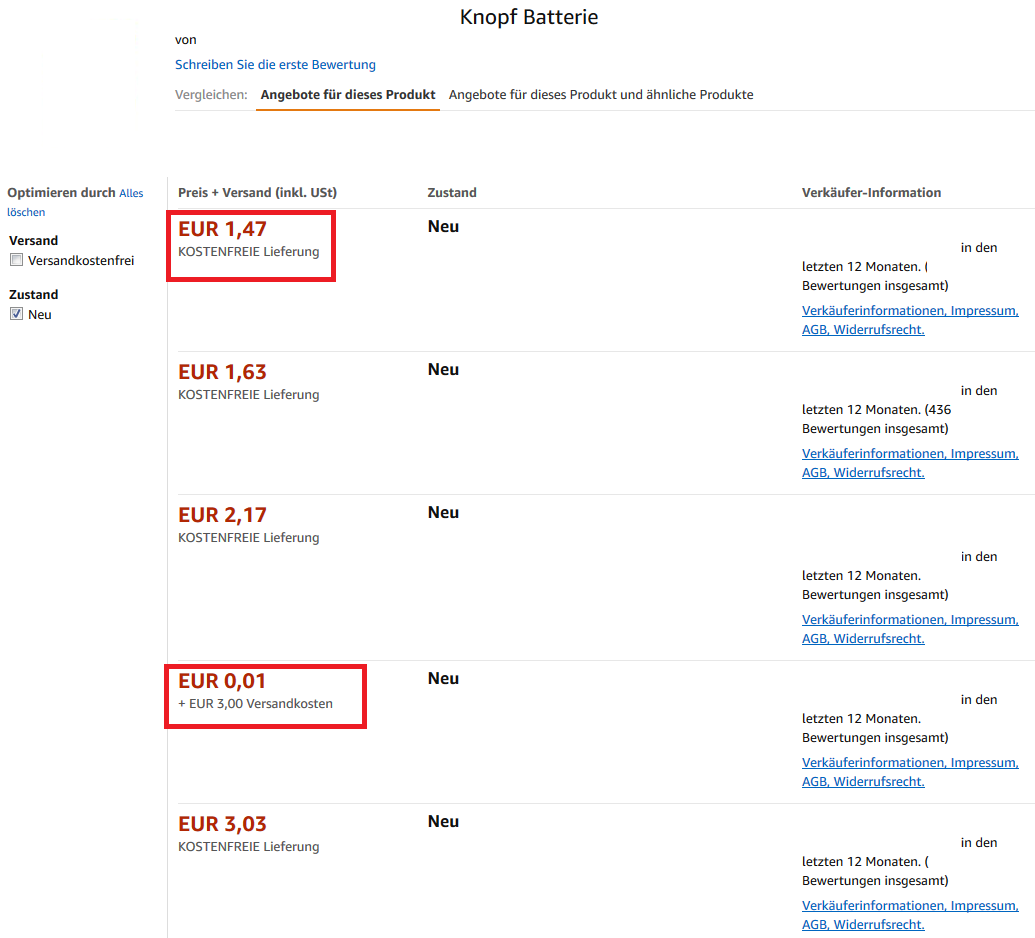Click 'Verkäufer-Information' column header
Viewport: 1035px width, 938px height.
tap(871, 193)
